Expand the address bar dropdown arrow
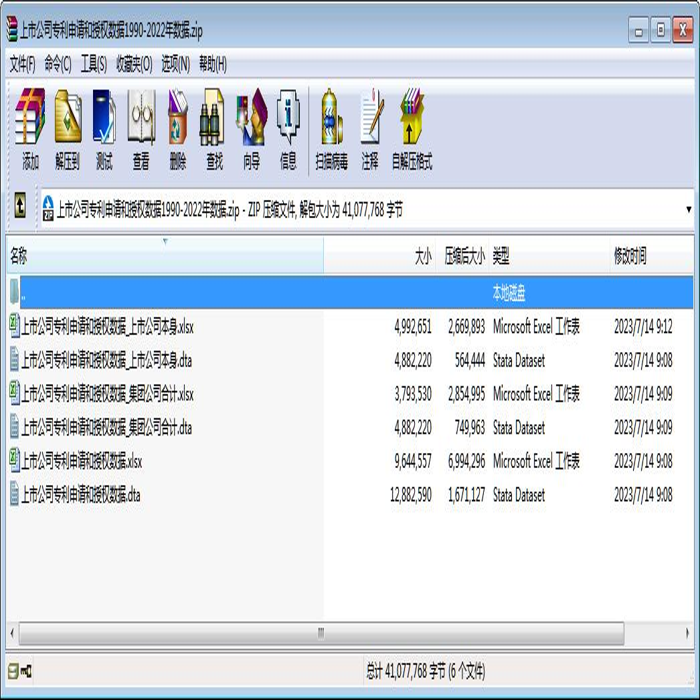 click(688, 209)
